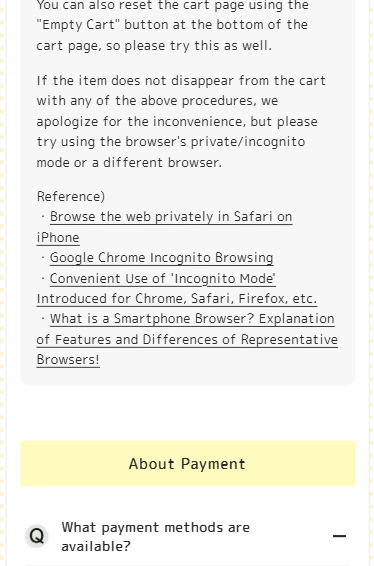
Task: Click the underlined 'Browsers!' link text
Action: pyautogui.click(x=68, y=360)
